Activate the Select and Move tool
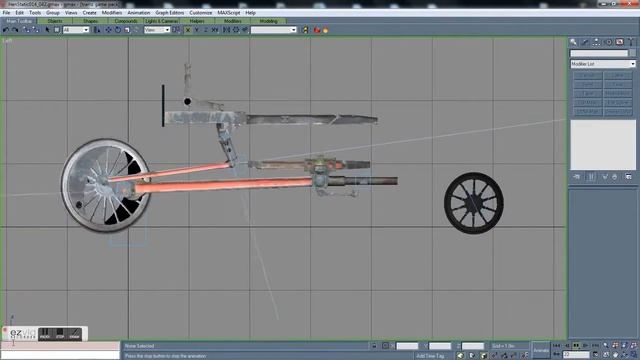This screenshot has width=640, height=360. pos(108,30)
